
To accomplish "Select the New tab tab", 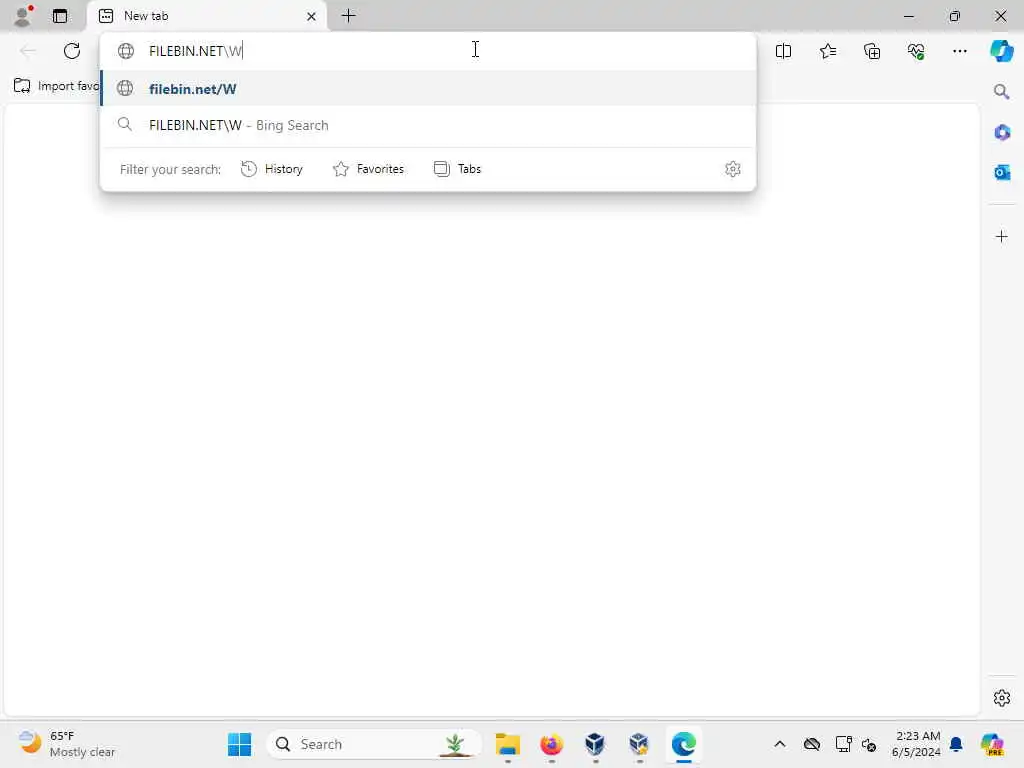I will [x=206, y=16].
